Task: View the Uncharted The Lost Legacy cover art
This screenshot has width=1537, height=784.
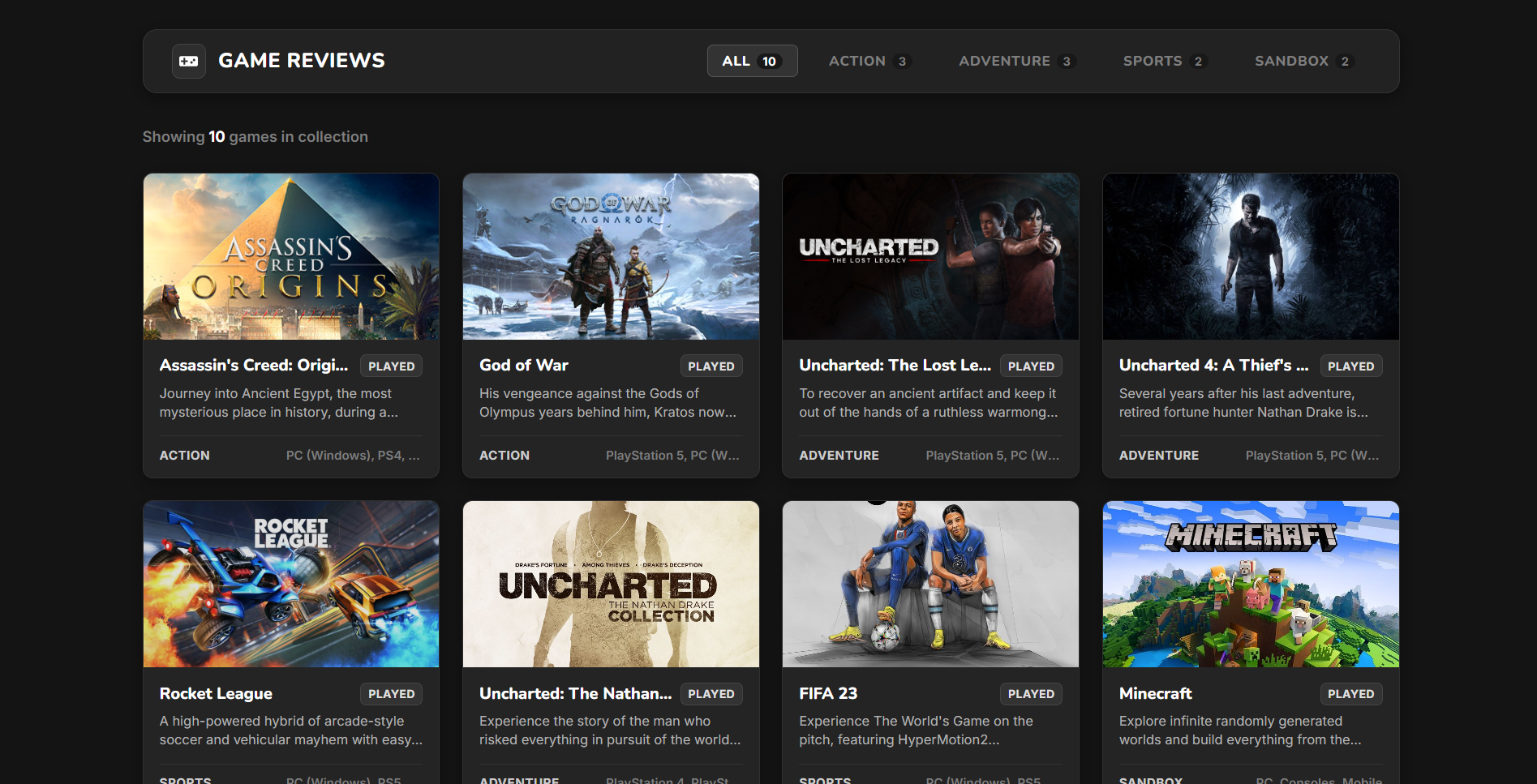Action: 930,256
